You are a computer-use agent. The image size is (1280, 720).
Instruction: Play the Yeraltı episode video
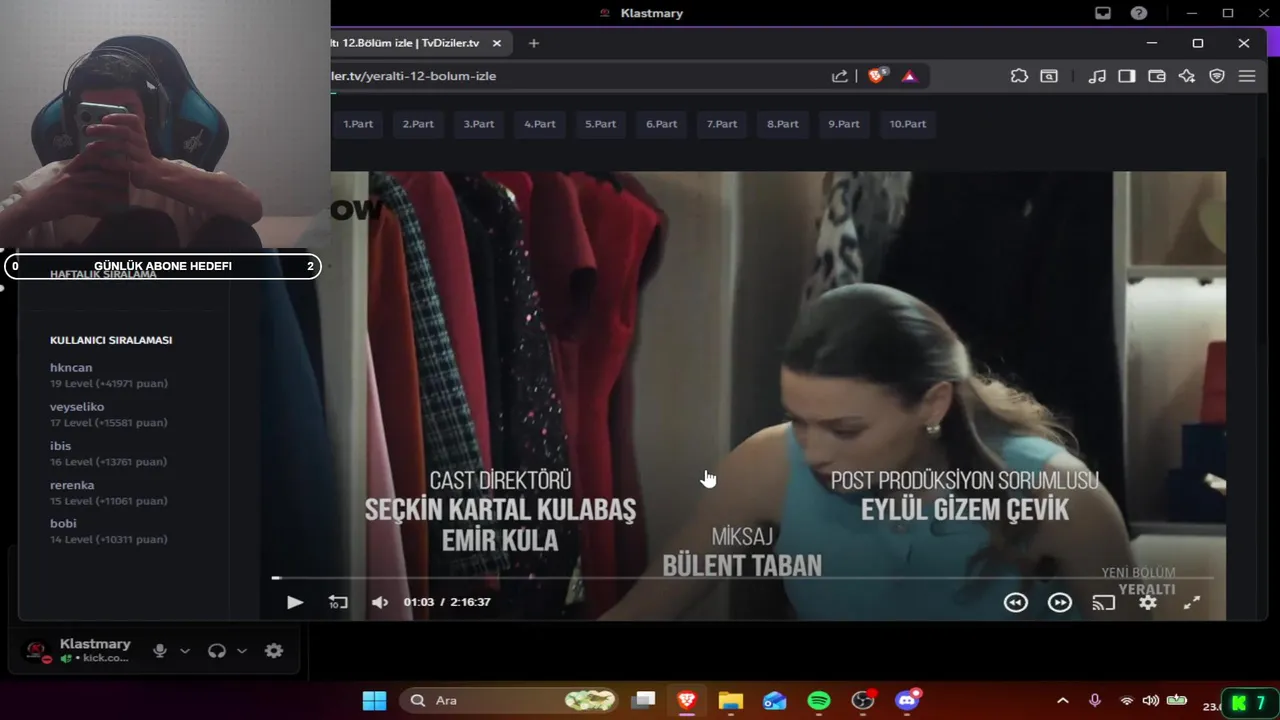294,602
